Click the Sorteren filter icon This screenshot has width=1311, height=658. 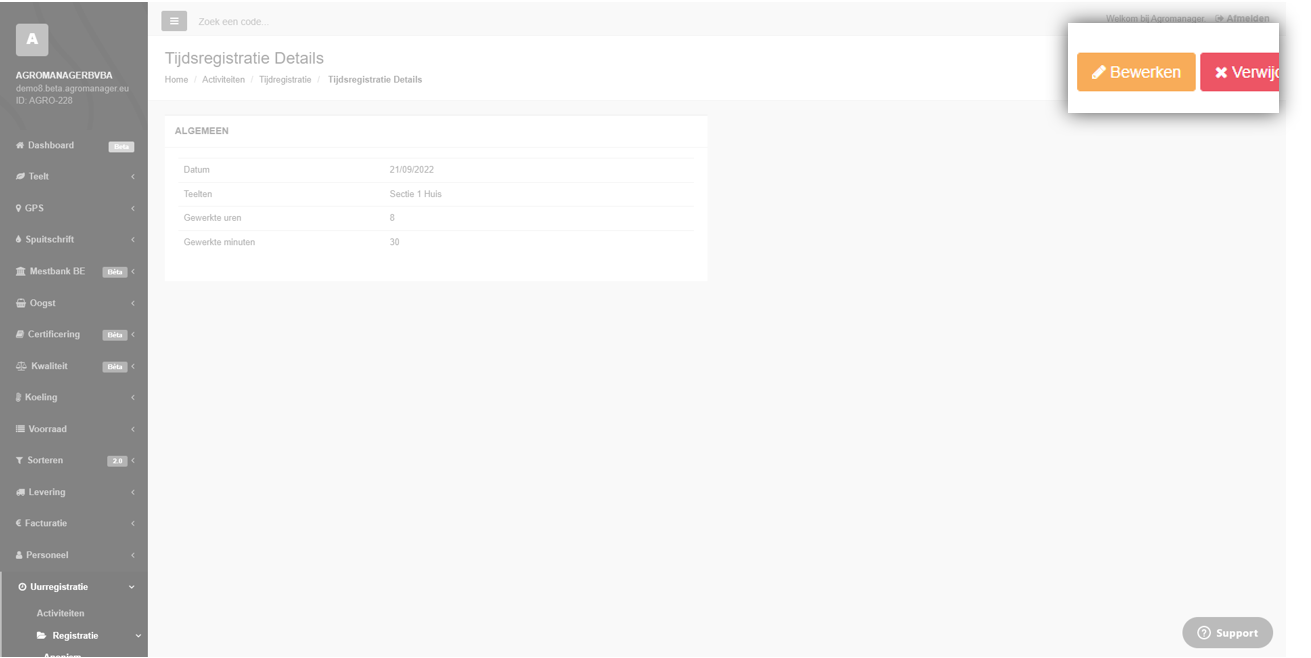pos(20,460)
